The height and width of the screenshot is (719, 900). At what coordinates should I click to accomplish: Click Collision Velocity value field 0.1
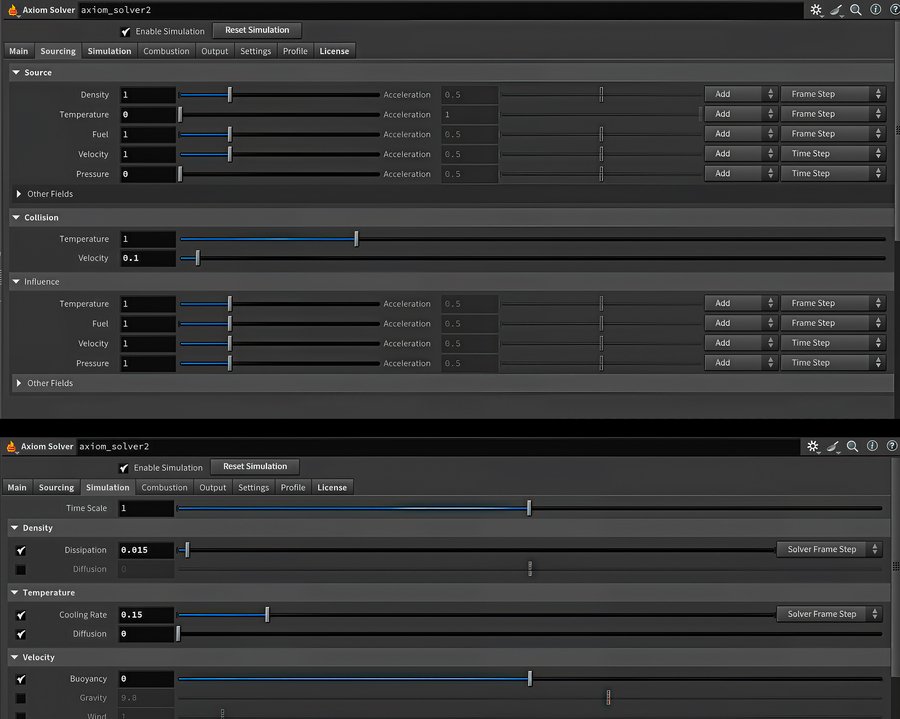click(148, 258)
